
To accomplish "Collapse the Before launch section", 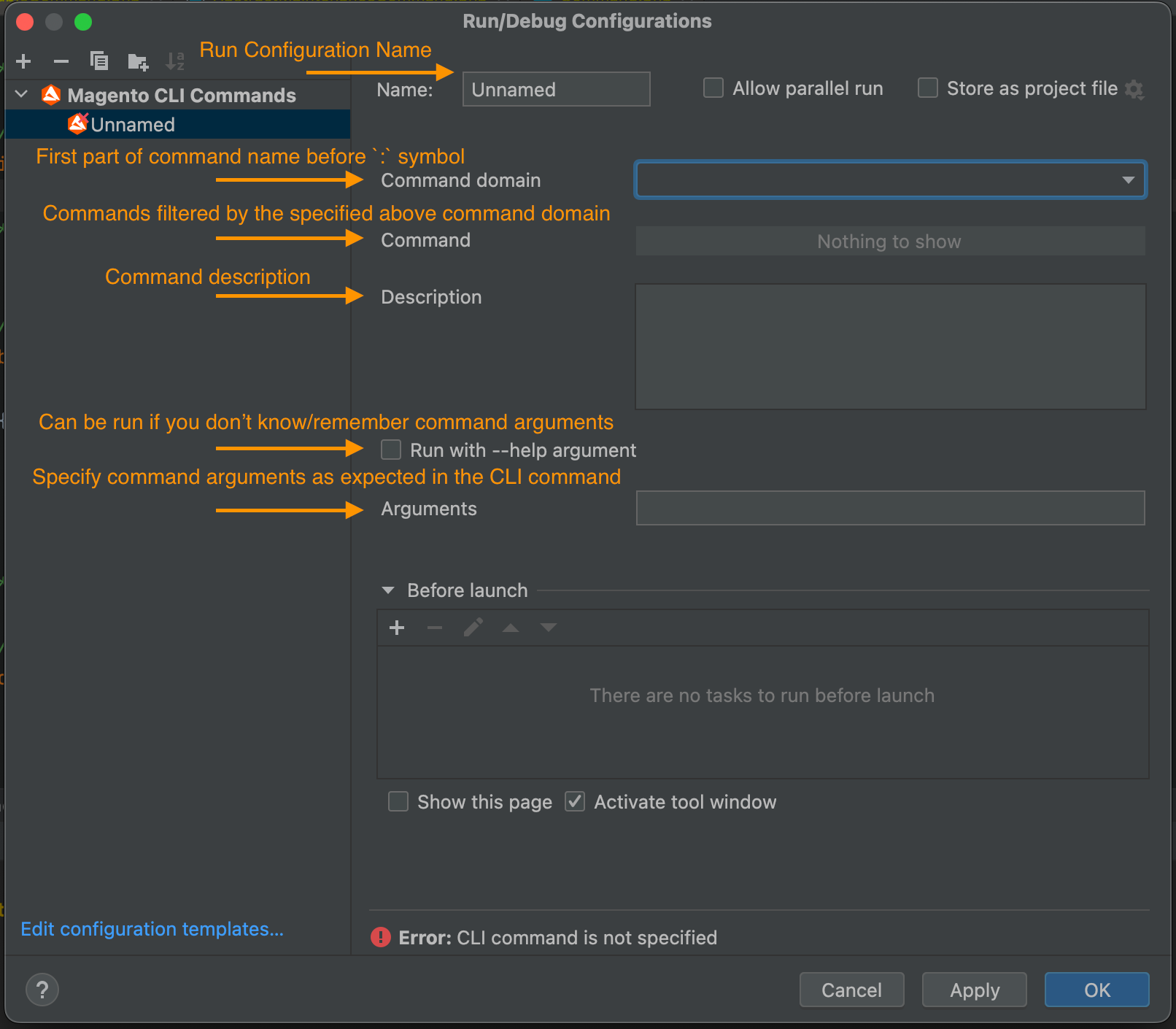I will 388,590.
